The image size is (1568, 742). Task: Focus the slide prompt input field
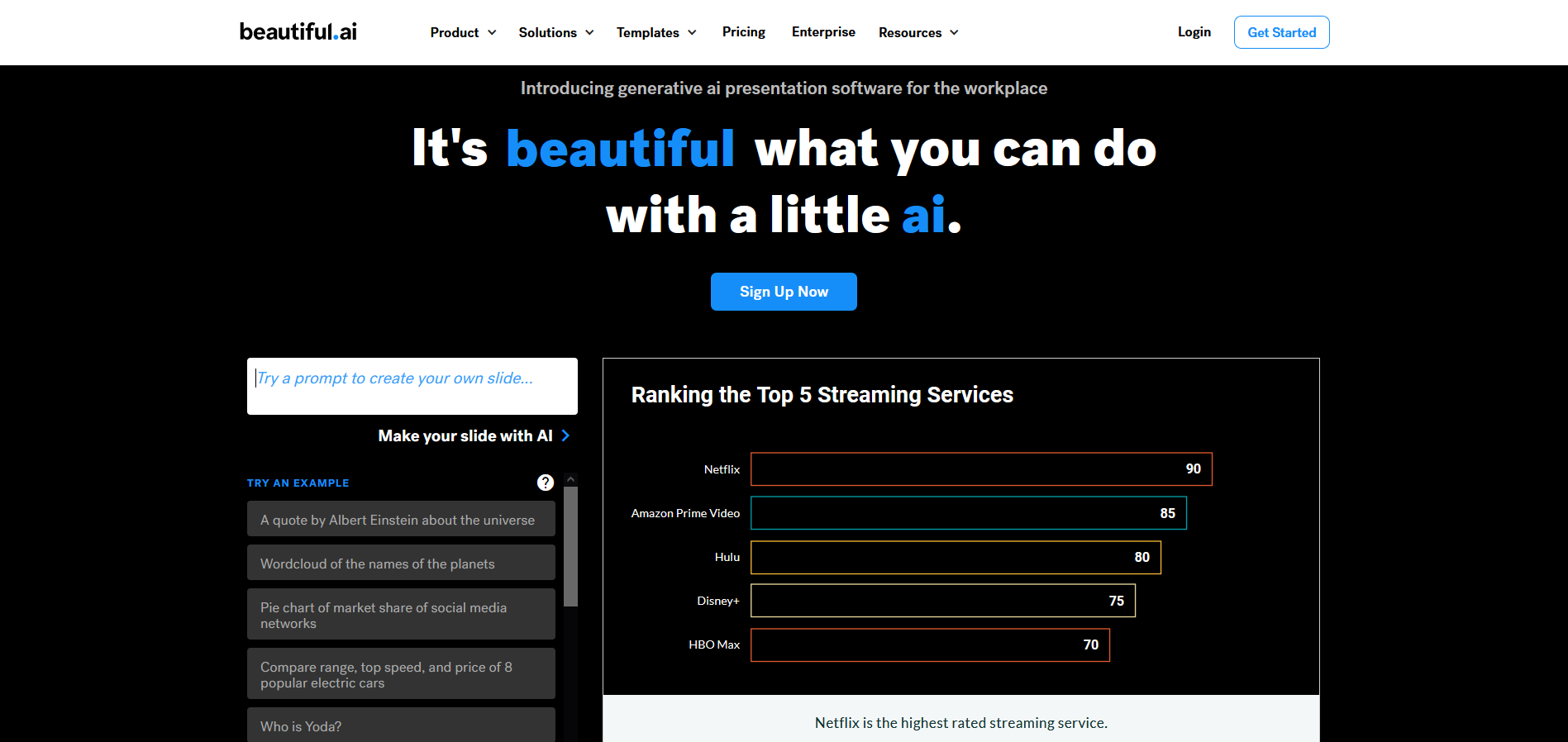pos(412,386)
